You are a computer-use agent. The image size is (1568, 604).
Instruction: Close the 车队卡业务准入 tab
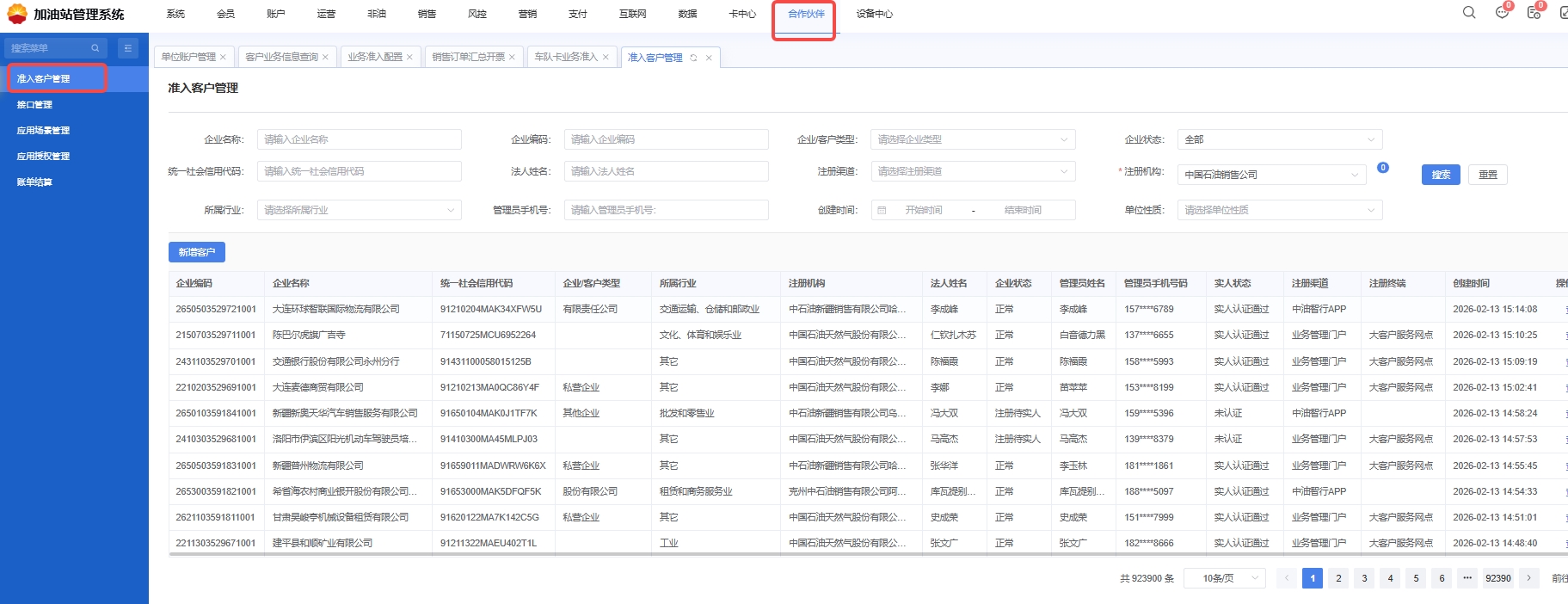606,58
